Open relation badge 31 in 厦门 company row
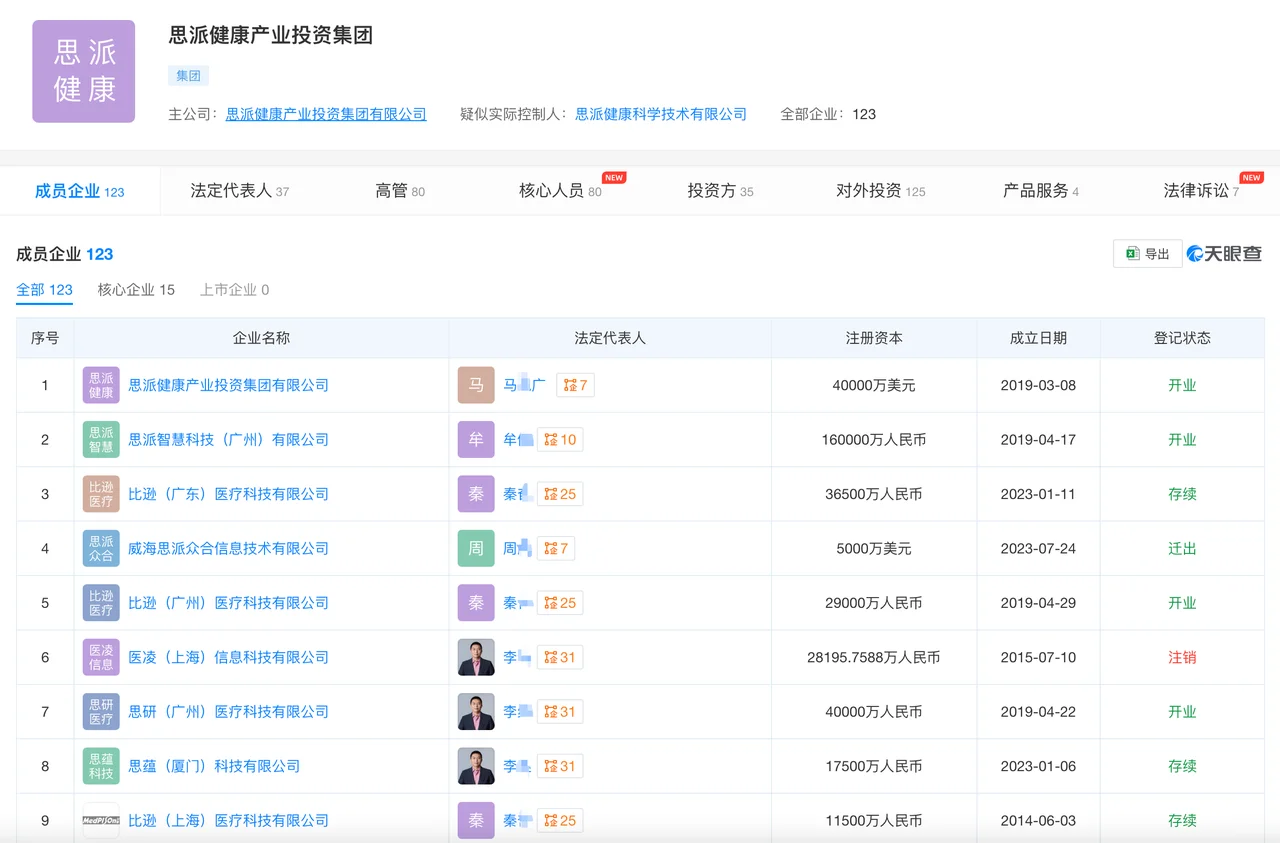Viewport: 1280px width, 843px height. (x=560, y=766)
